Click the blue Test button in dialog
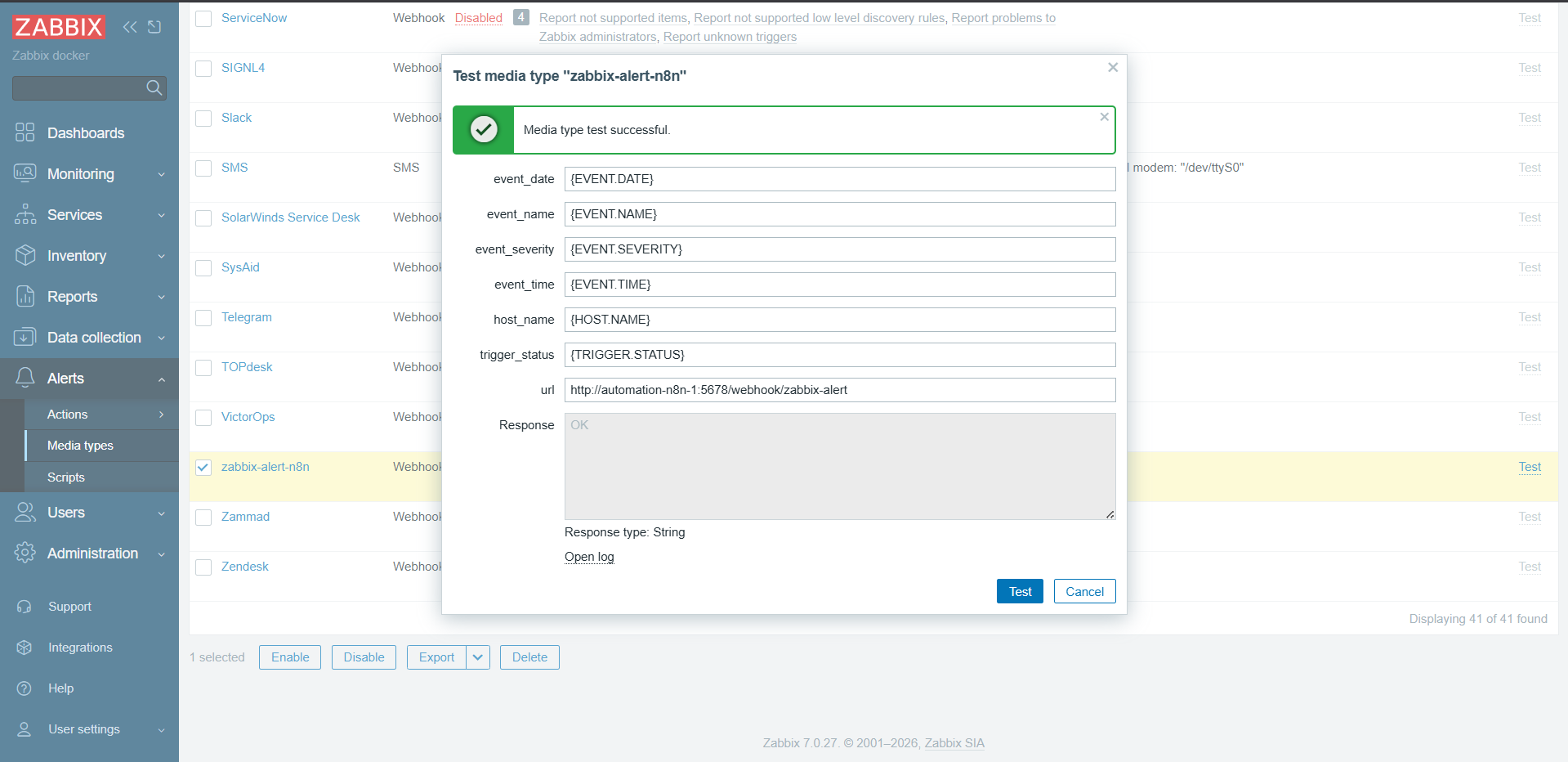The width and height of the screenshot is (1568, 762). (x=1020, y=591)
